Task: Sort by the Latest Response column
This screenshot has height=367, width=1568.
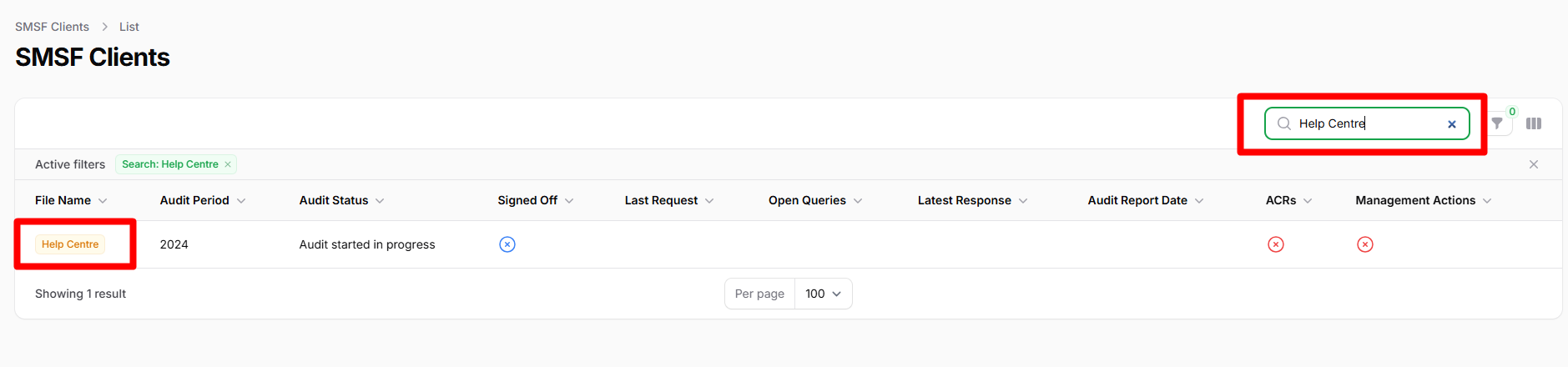Action: click(972, 200)
